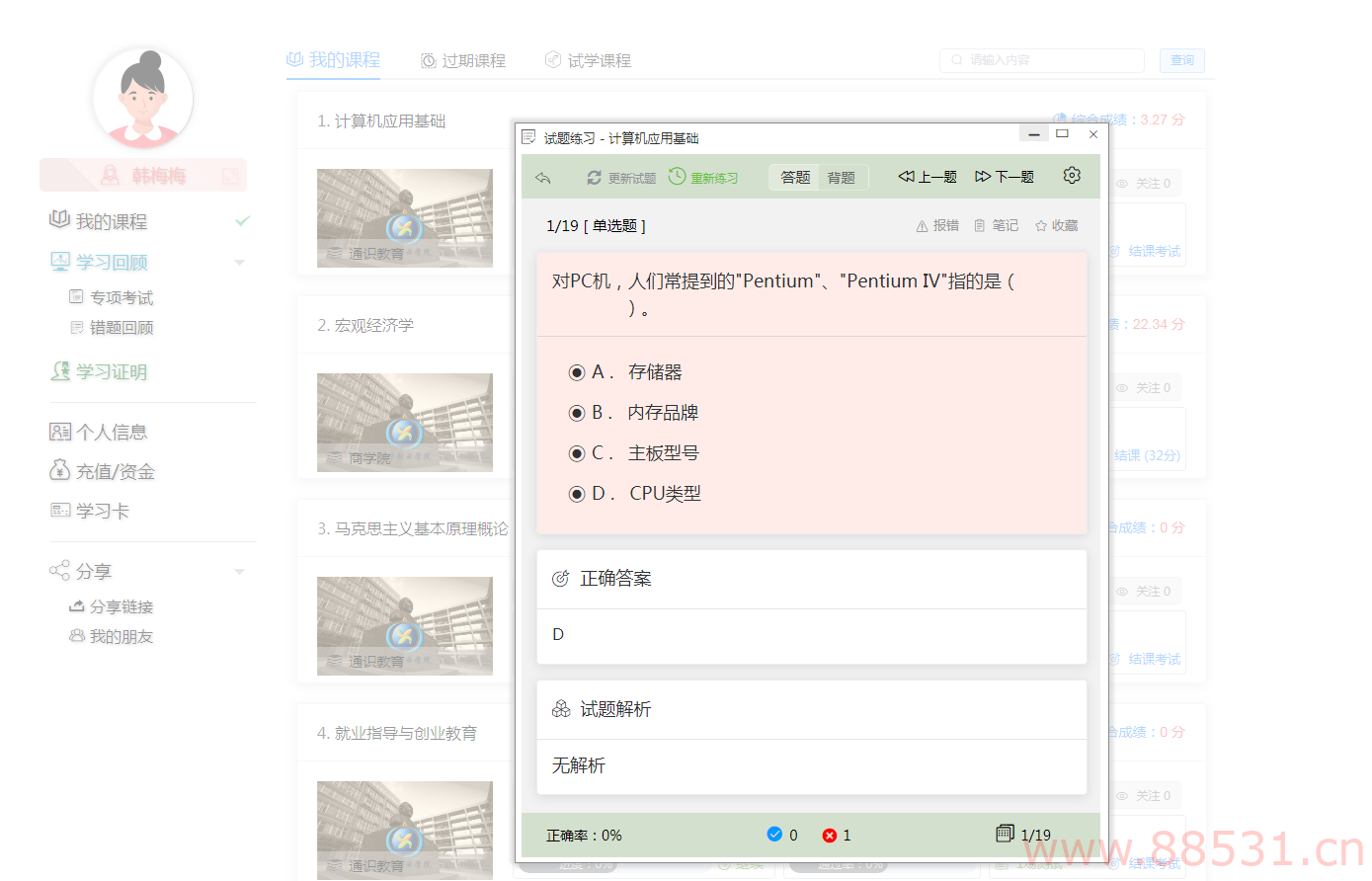Click username 韩梅梅 button
The width and height of the screenshot is (1372, 881).
[x=143, y=176]
